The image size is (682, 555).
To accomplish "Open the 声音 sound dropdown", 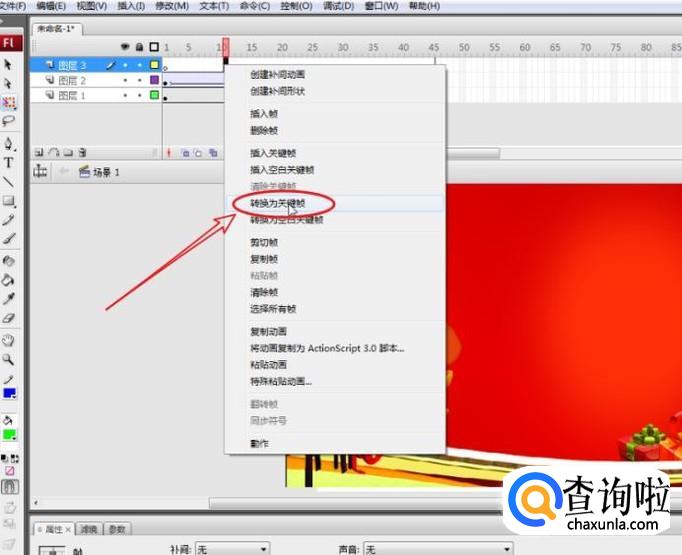I will point(438,549).
